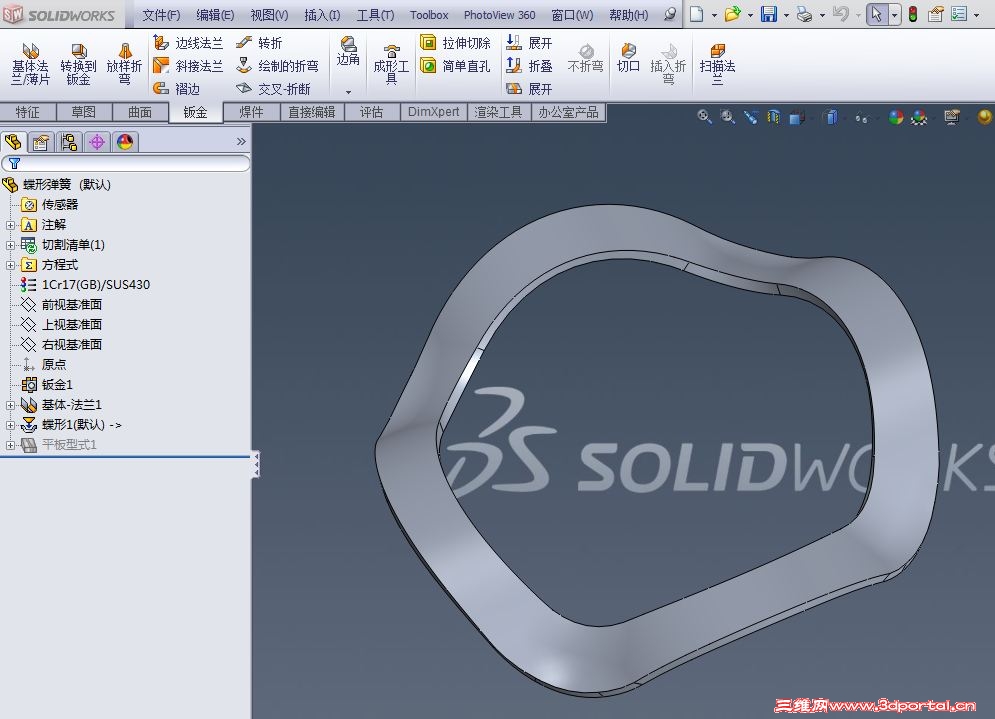Screen dimensions: 995x719
Task: Click the Save floppy disk icon
Action: point(768,14)
